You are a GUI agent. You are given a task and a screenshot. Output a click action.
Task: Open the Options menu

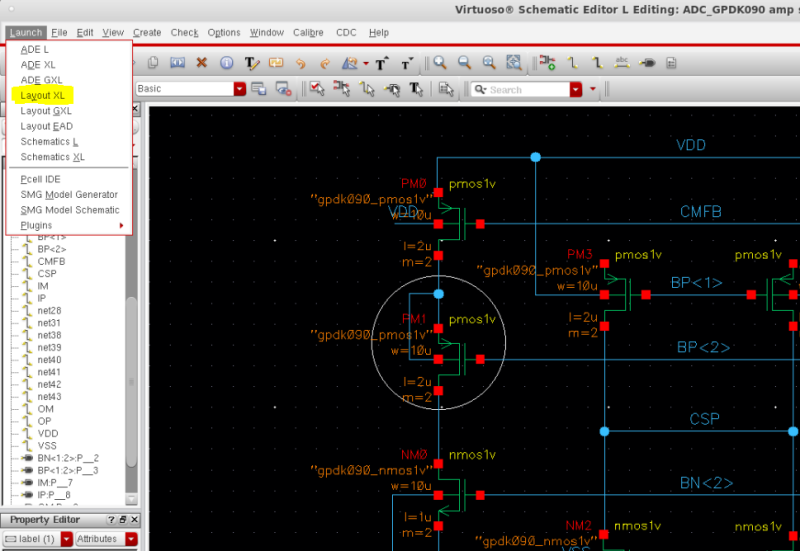tap(223, 32)
